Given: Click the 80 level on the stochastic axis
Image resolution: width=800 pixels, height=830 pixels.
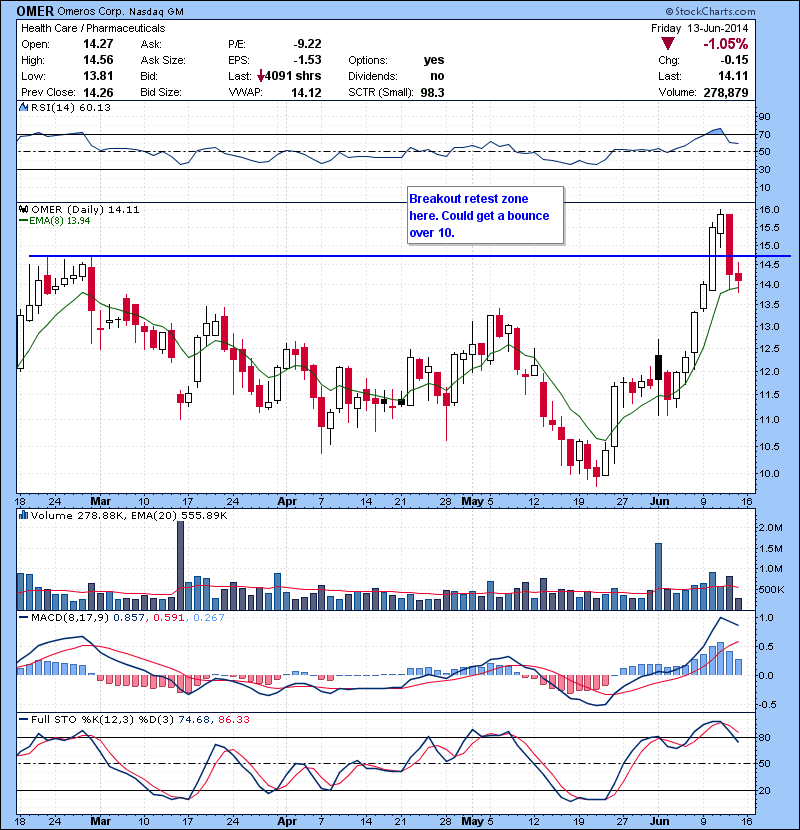Looking at the screenshot, I should pyautogui.click(x=765, y=737).
